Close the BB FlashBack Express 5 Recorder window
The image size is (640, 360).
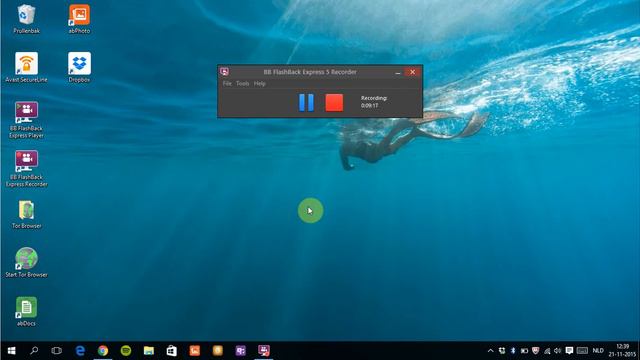pos(413,72)
